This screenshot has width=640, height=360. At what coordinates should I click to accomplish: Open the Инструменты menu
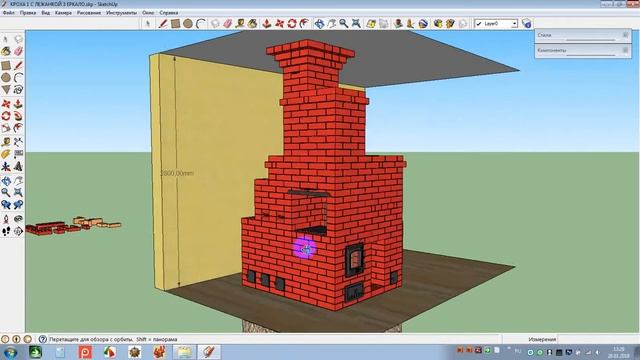pyautogui.click(x=121, y=13)
